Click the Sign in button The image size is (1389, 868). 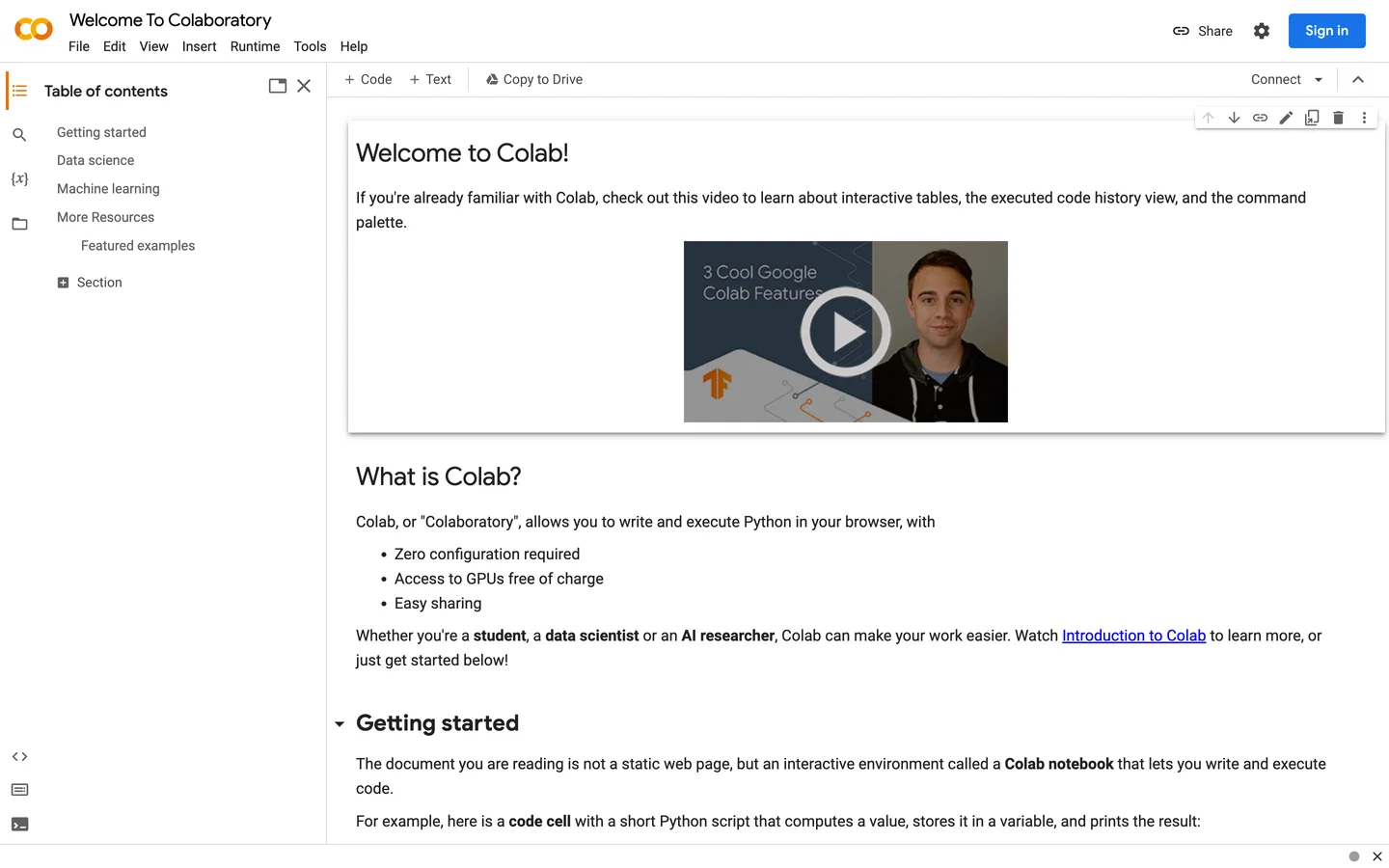pyautogui.click(x=1327, y=31)
